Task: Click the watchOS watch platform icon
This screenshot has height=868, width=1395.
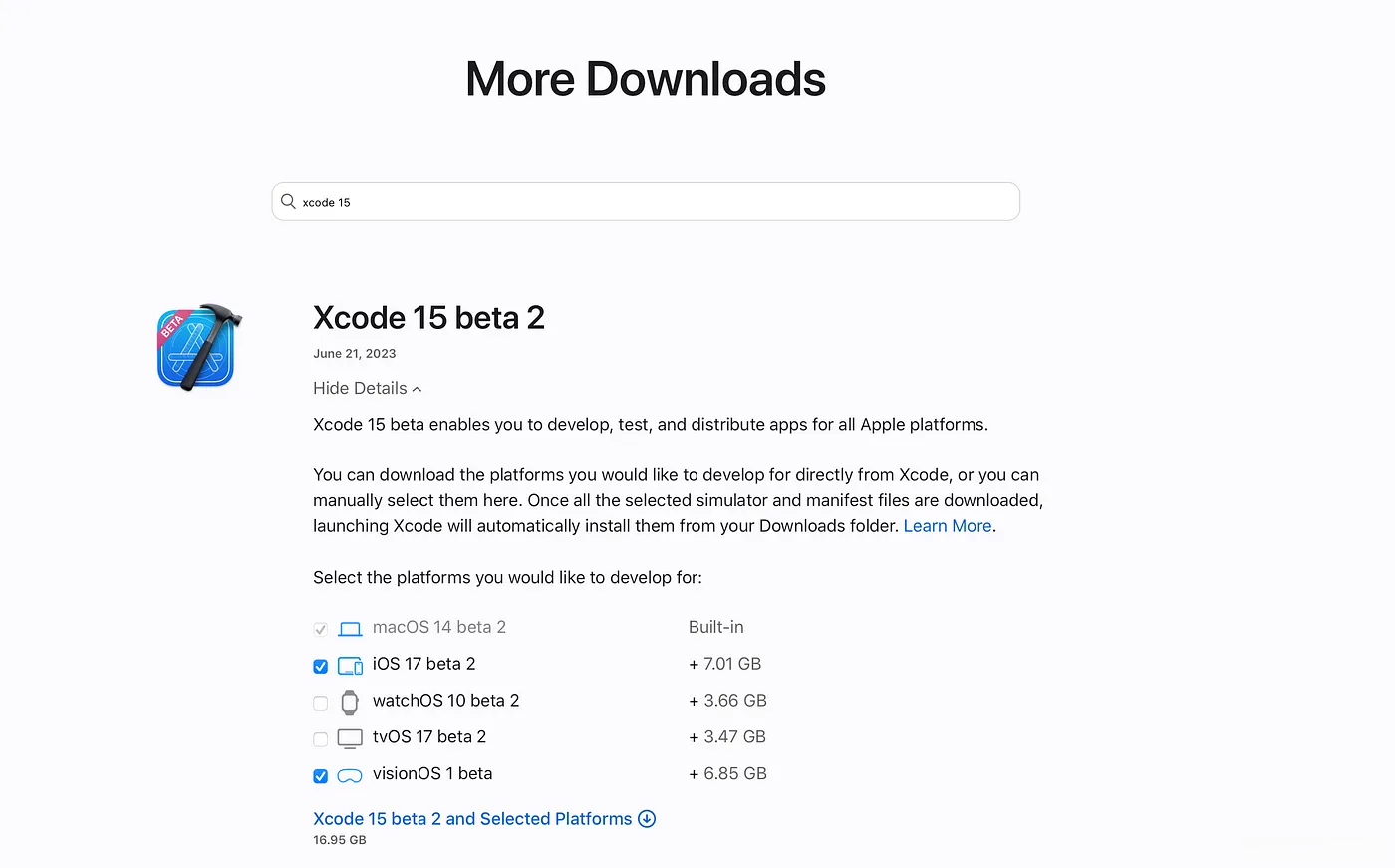Action: tap(350, 702)
